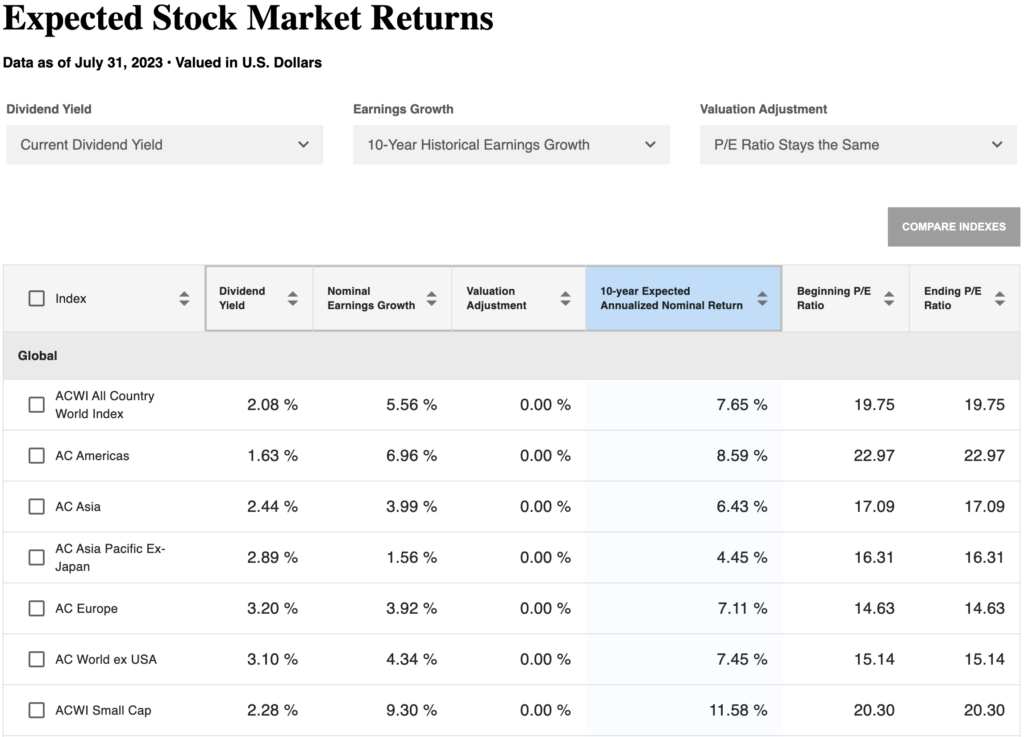Sort by Ending P/E Ratio arrows

(x=1000, y=298)
